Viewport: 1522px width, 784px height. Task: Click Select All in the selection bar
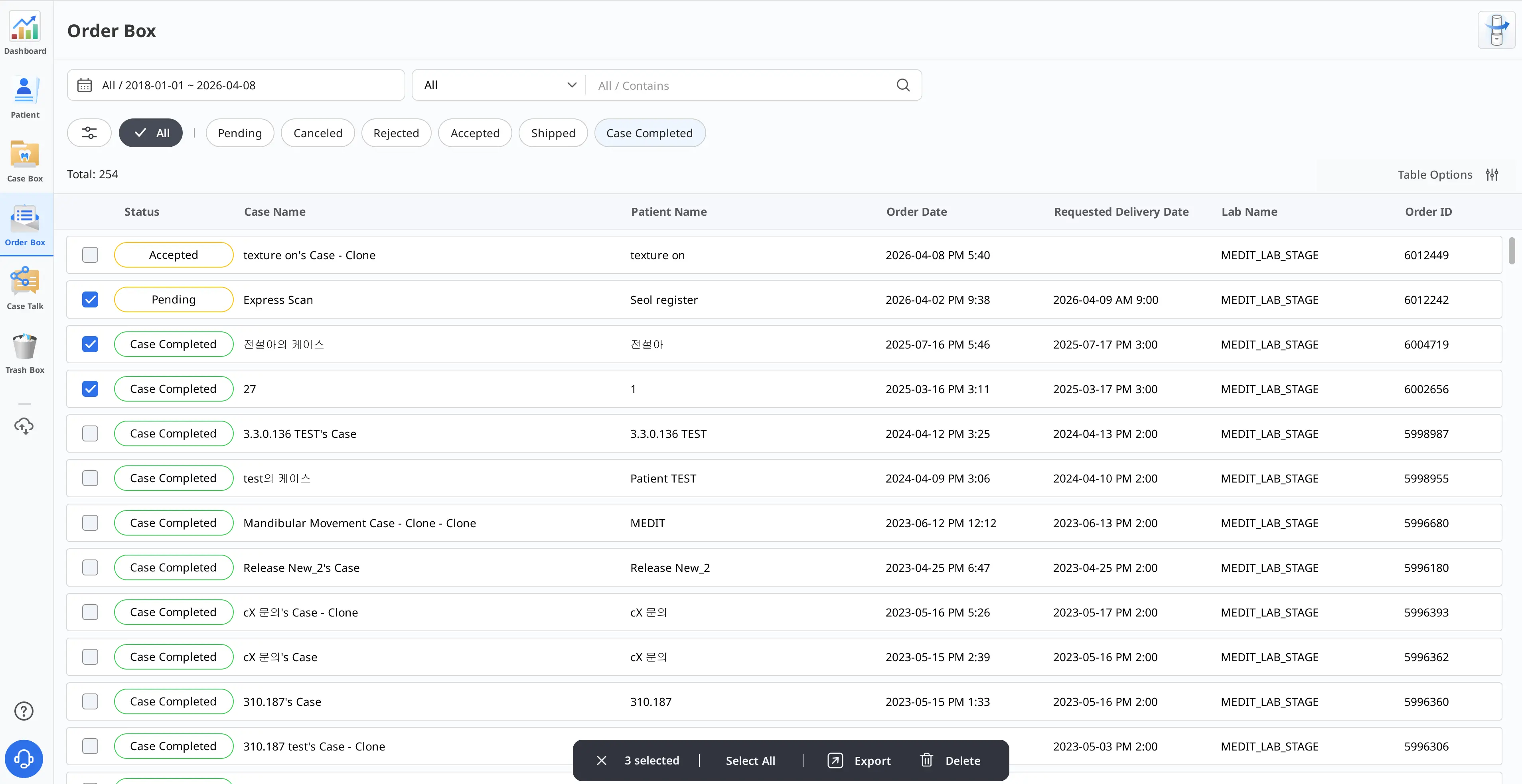(x=750, y=760)
